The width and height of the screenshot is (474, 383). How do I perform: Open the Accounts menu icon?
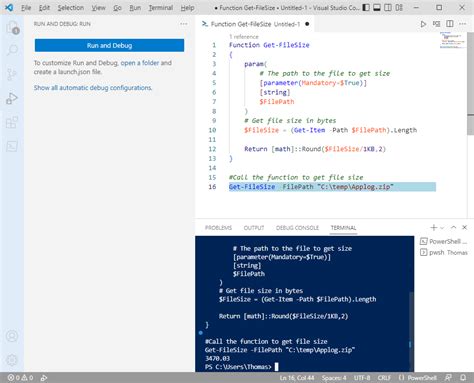[x=12, y=336]
